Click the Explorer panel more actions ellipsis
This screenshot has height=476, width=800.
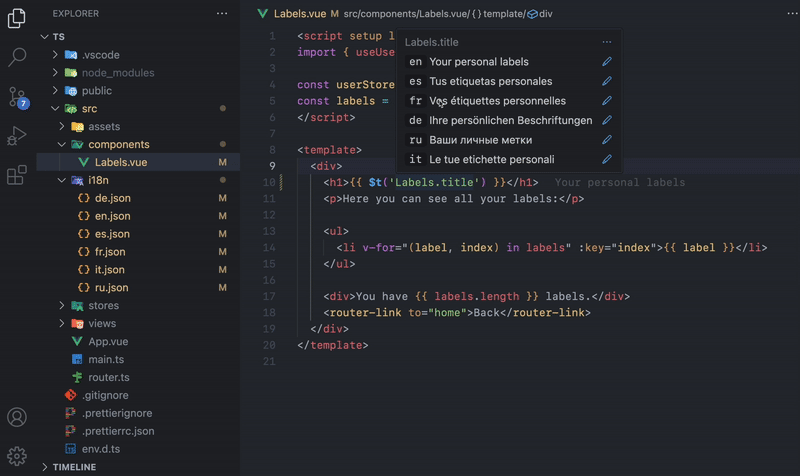point(222,14)
